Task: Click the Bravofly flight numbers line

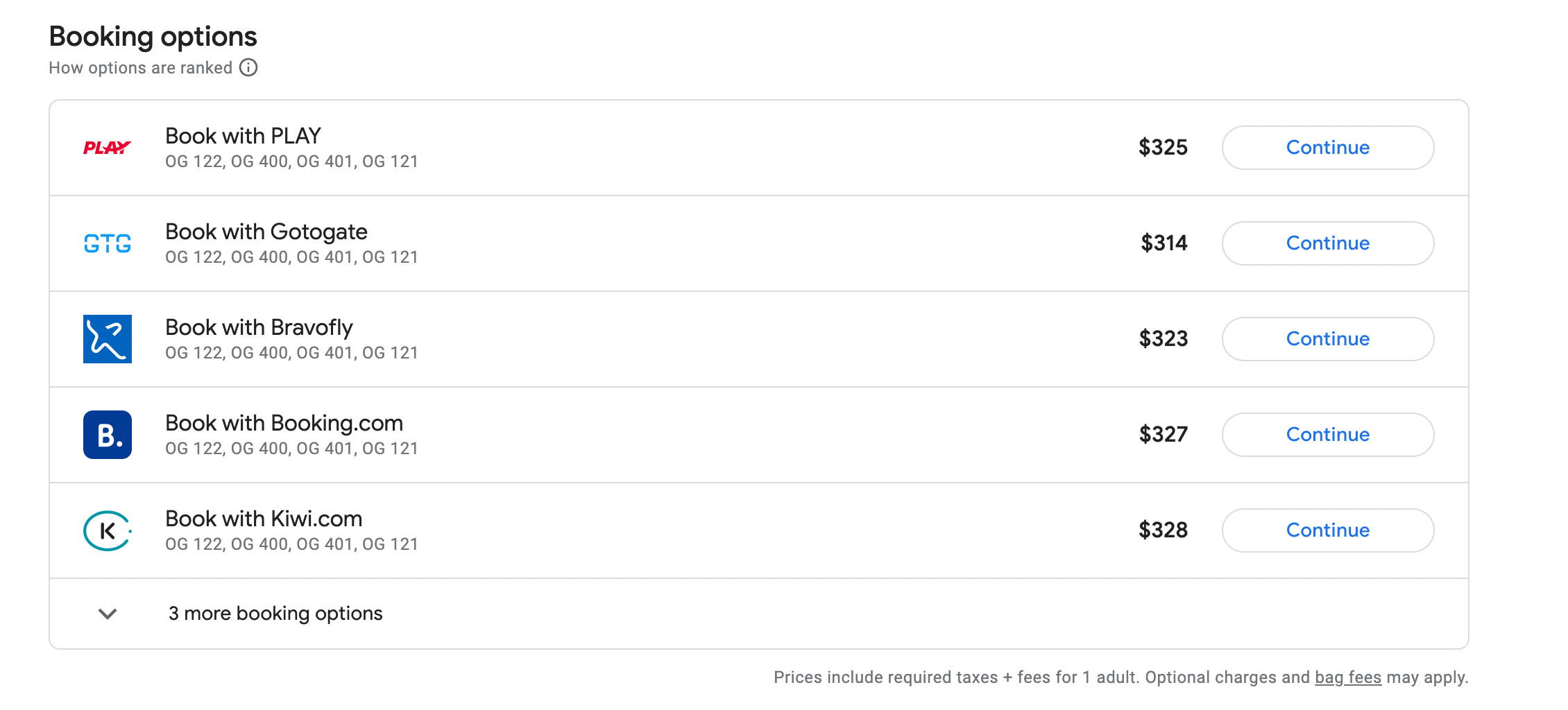Action: click(x=291, y=353)
